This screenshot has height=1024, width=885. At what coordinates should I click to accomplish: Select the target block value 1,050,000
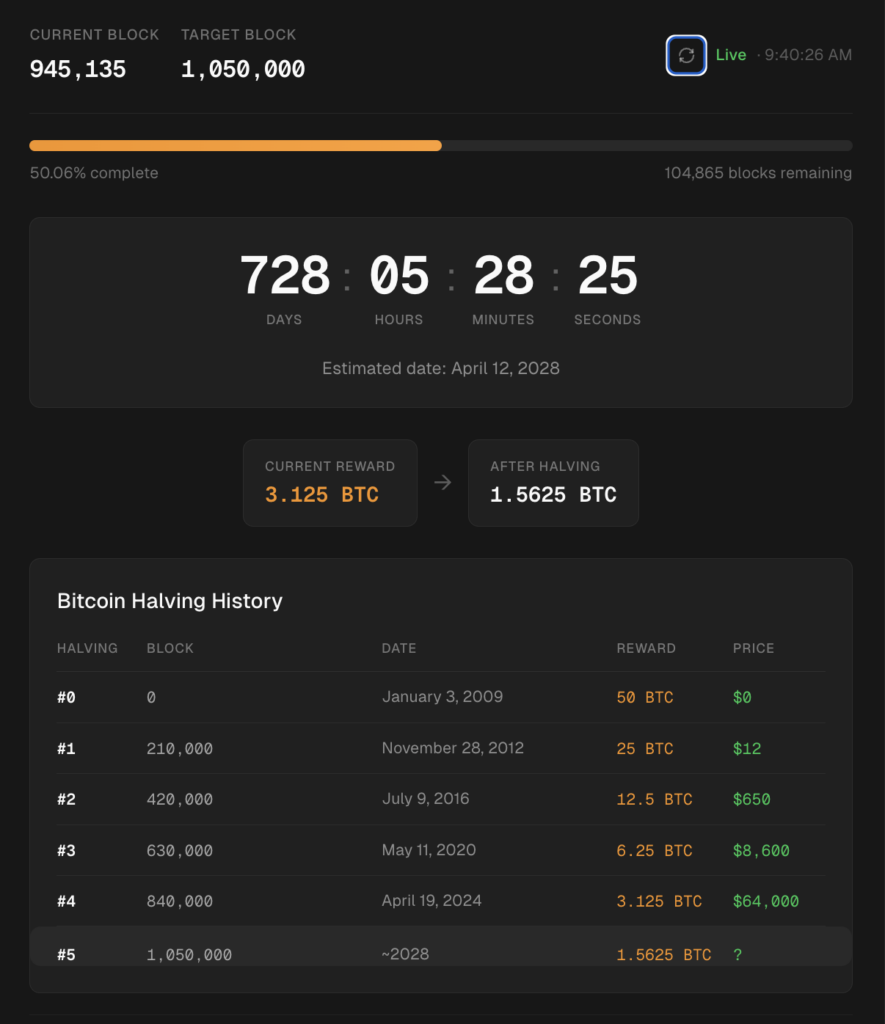[x=242, y=69]
